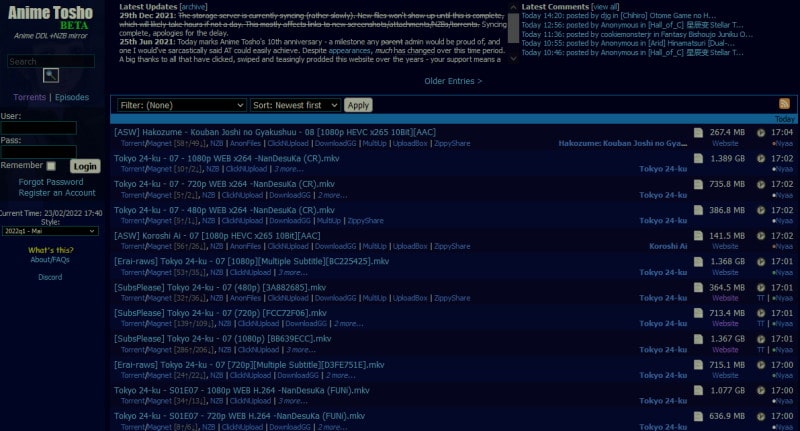The image size is (800, 431).
Task: Click the Latest Updates scrollbar thumb
Action: (x=513, y=28)
